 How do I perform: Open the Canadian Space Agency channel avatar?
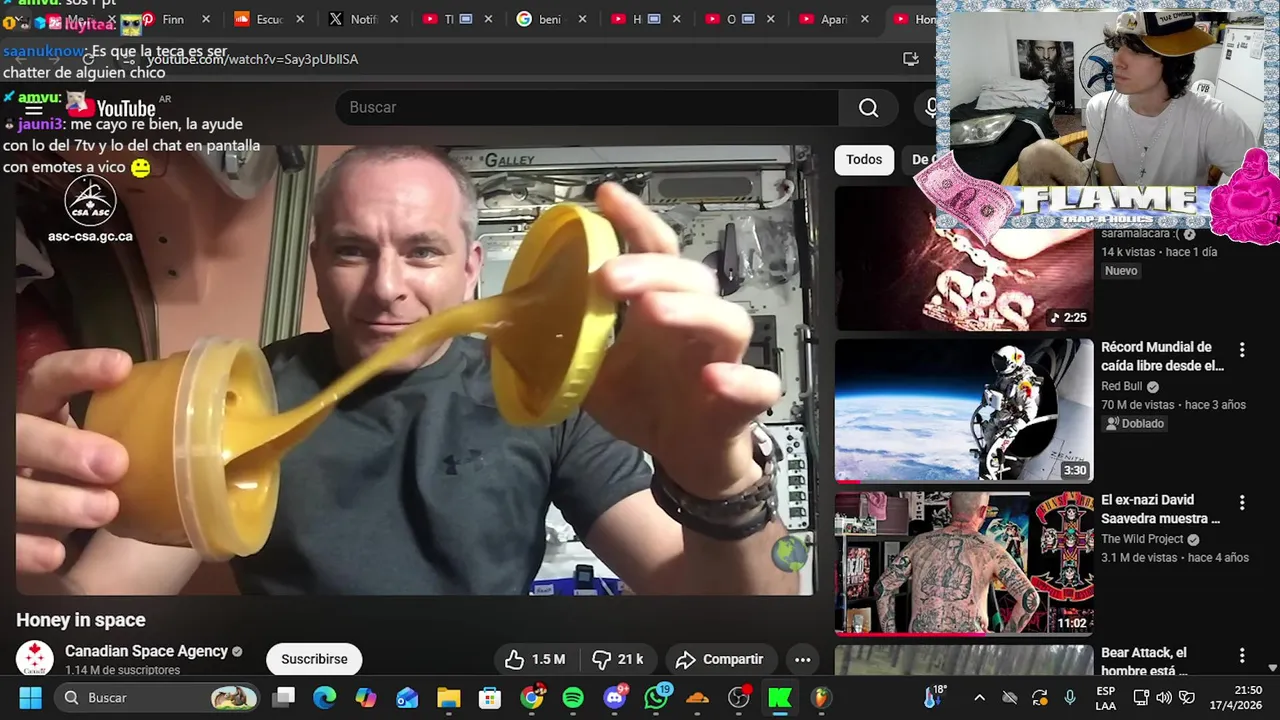coord(35,659)
